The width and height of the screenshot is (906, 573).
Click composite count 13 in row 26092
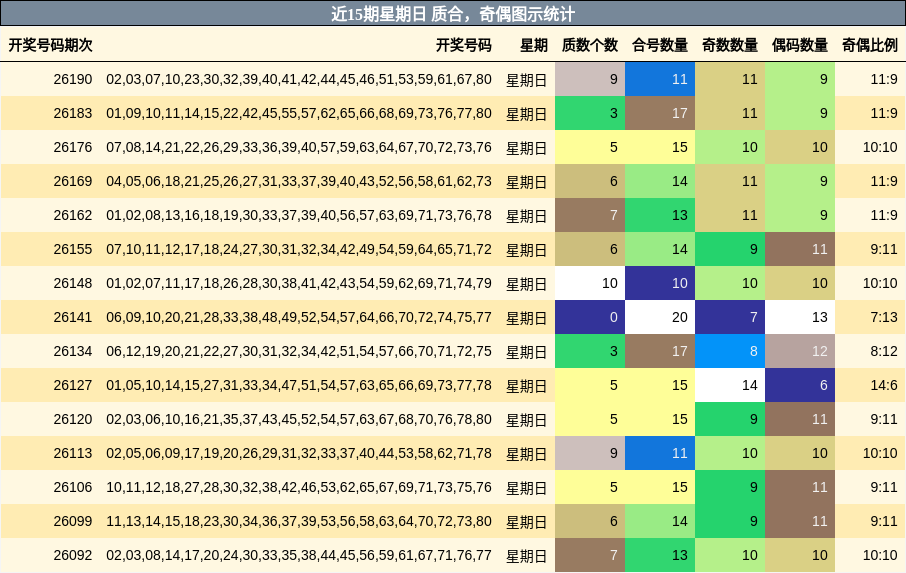click(660, 556)
